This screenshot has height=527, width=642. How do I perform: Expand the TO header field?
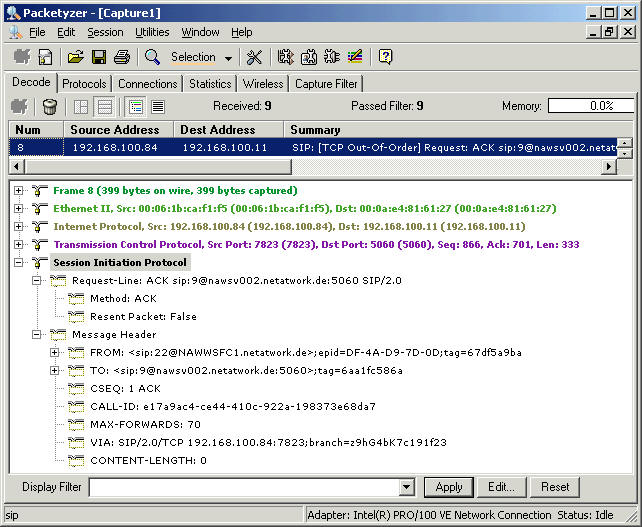[54, 371]
